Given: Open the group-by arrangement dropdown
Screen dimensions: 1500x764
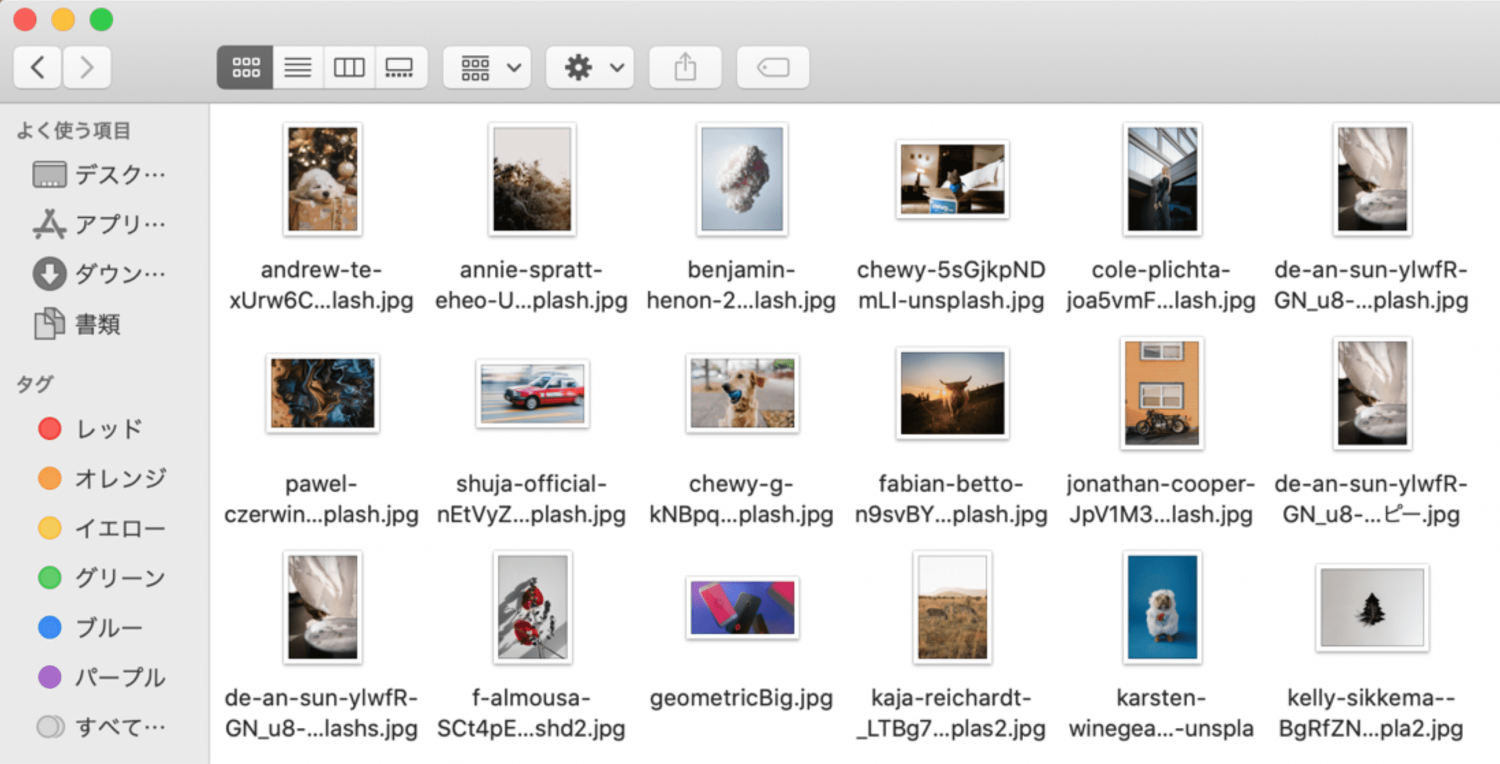Looking at the screenshot, I should (x=487, y=68).
